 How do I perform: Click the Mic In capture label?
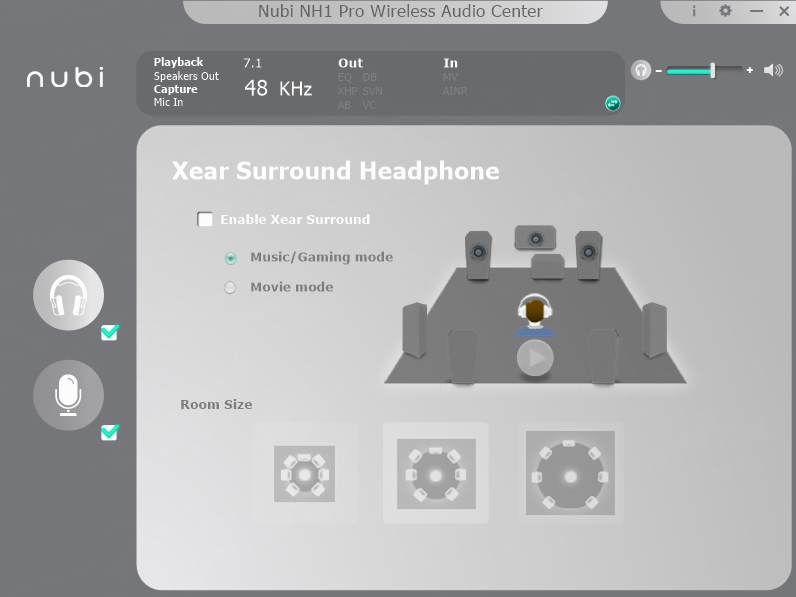click(169, 102)
